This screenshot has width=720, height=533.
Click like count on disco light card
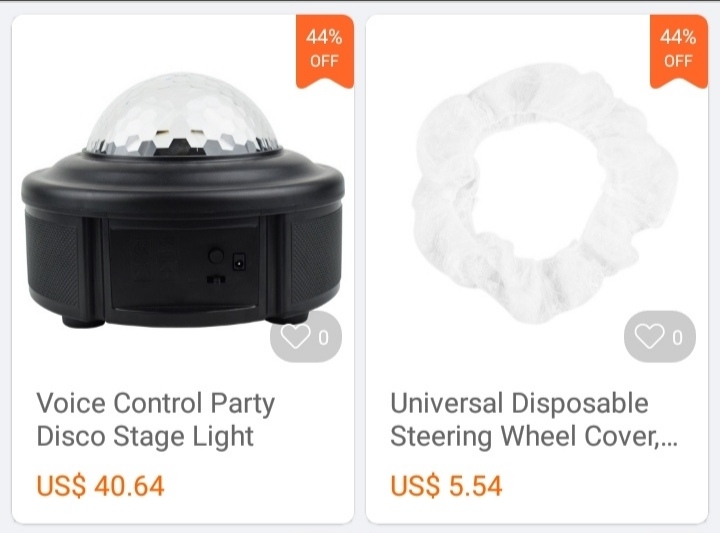(324, 338)
